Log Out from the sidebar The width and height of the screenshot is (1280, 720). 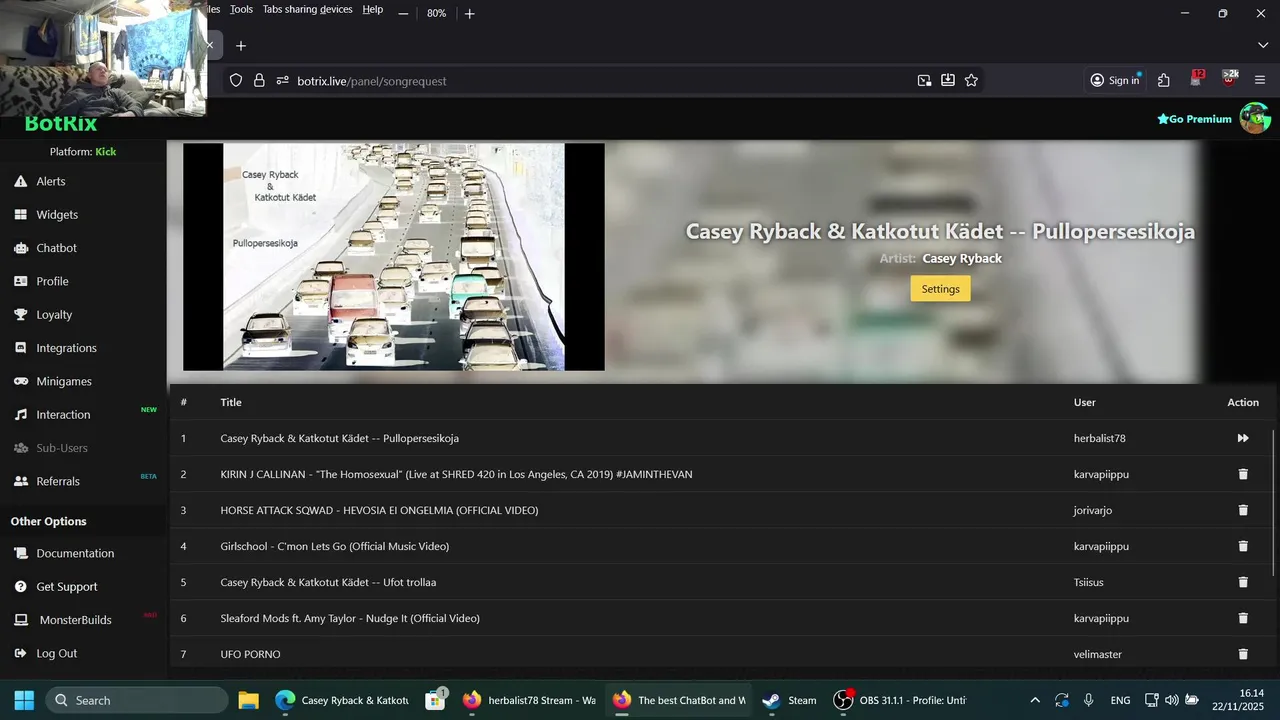coord(56,653)
